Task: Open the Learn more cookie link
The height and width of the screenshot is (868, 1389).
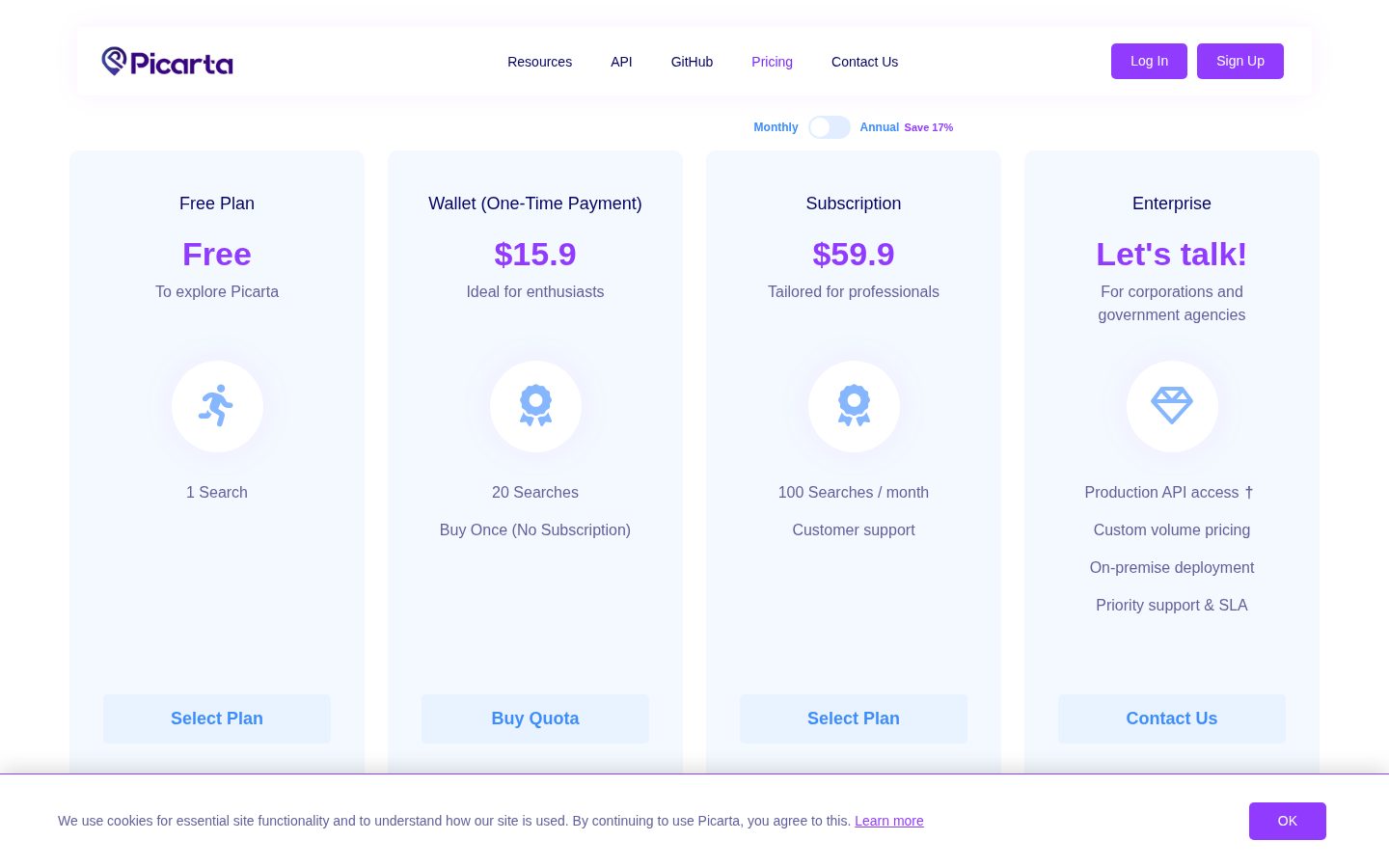Action: [889, 821]
